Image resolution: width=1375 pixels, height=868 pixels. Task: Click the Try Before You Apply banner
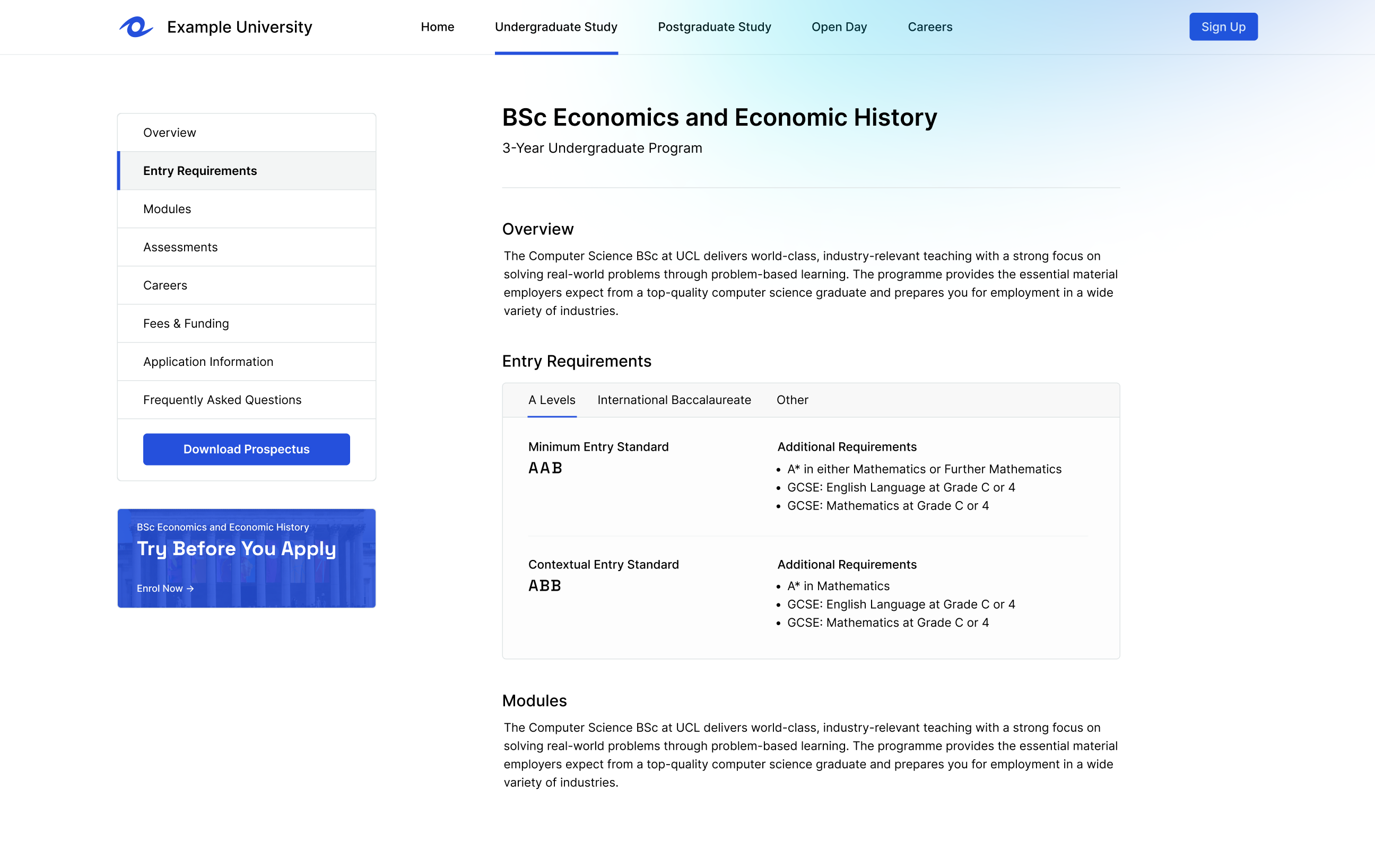pyautogui.click(x=247, y=558)
